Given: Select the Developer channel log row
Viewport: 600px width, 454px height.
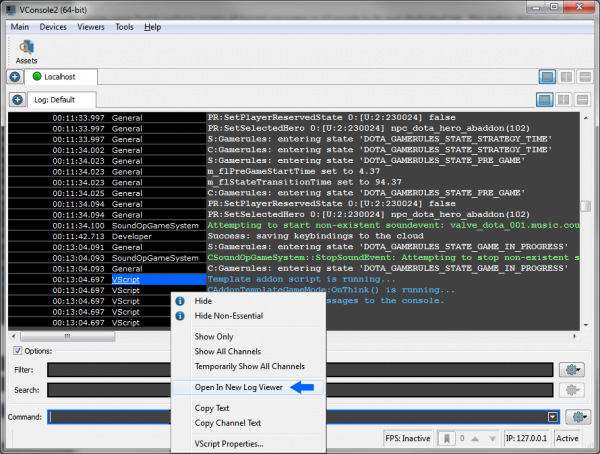Looking at the screenshot, I should click(294, 236).
